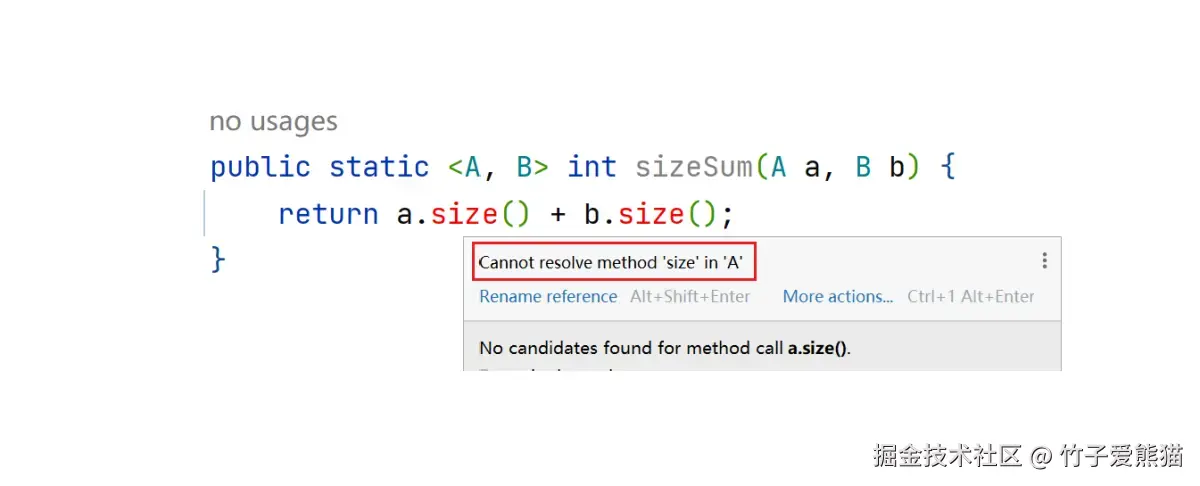Viewport: 1200px width, 486px height.
Task: Click the 'no usages' inlay hint
Action: pyautogui.click(x=273, y=122)
